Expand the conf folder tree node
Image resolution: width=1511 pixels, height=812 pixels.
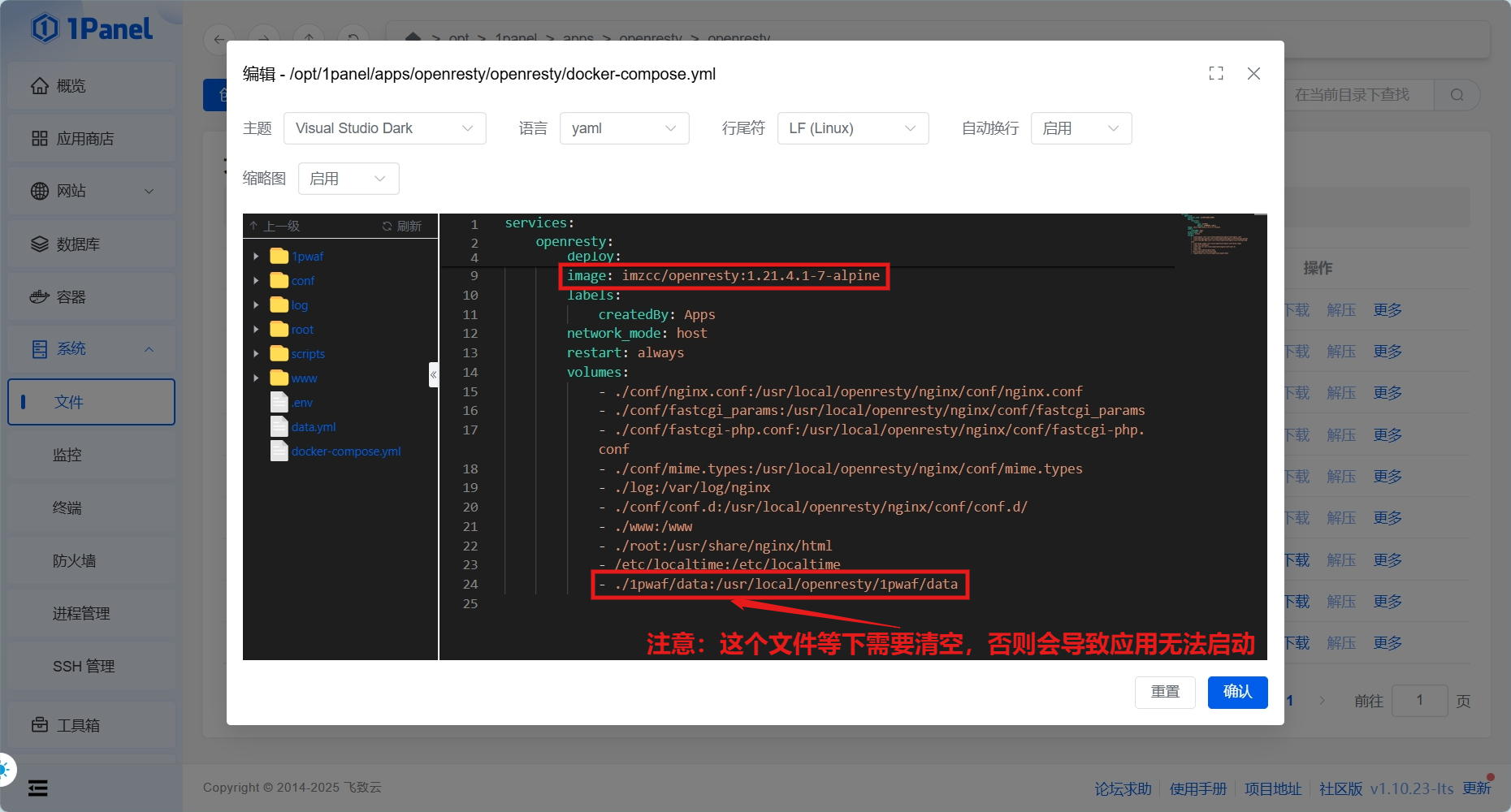256,281
